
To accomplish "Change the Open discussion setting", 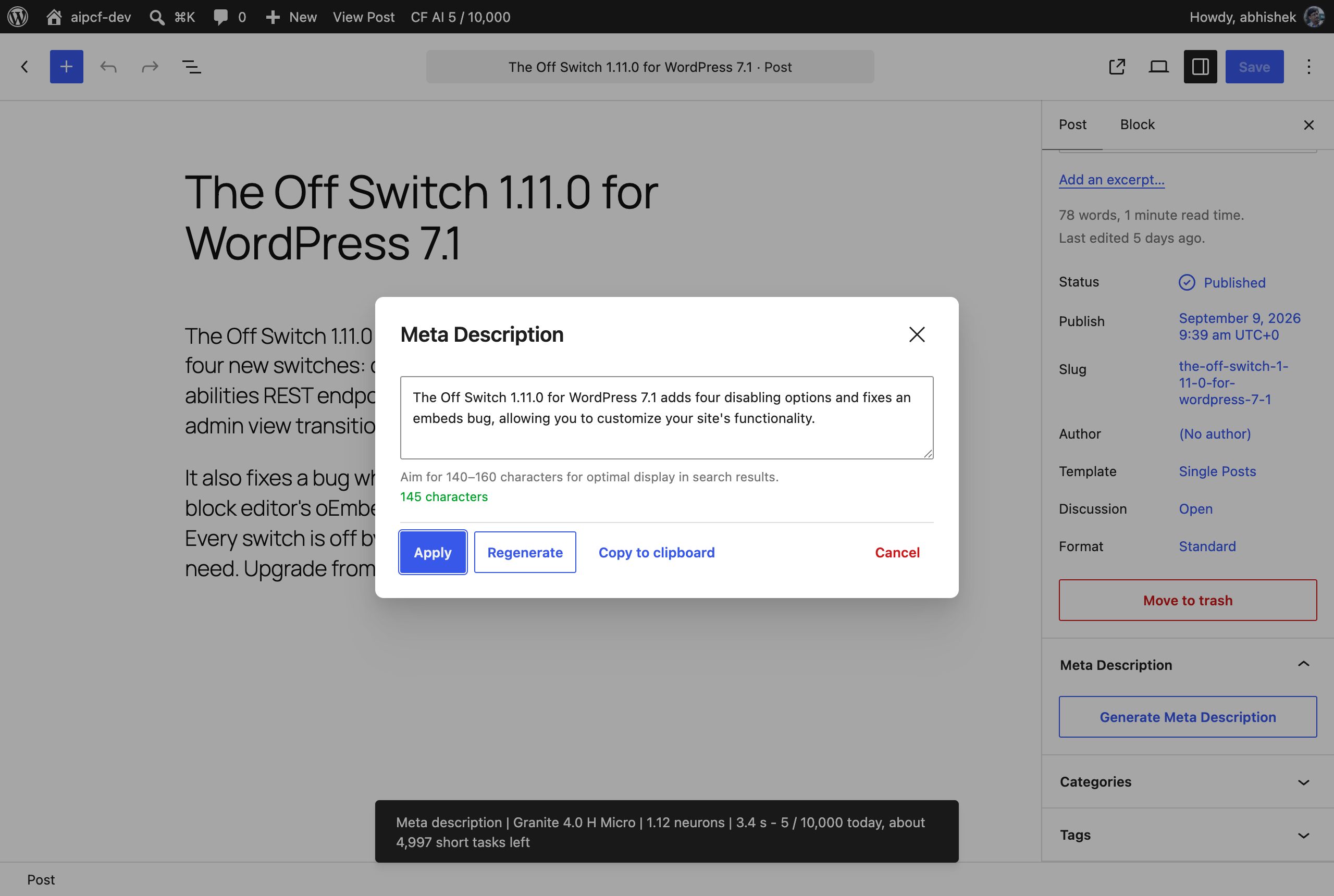I will click(1195, 508).
